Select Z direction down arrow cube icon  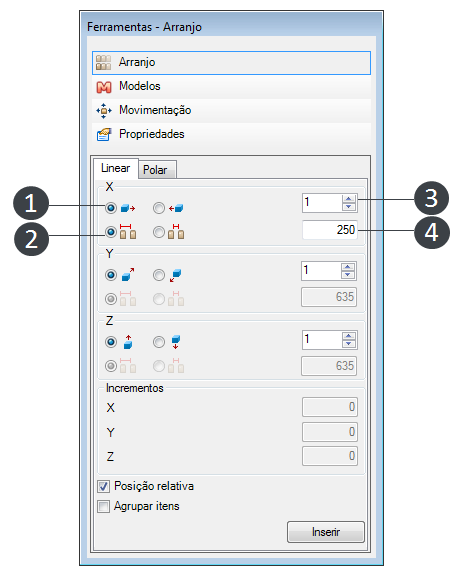coord(176,342)
